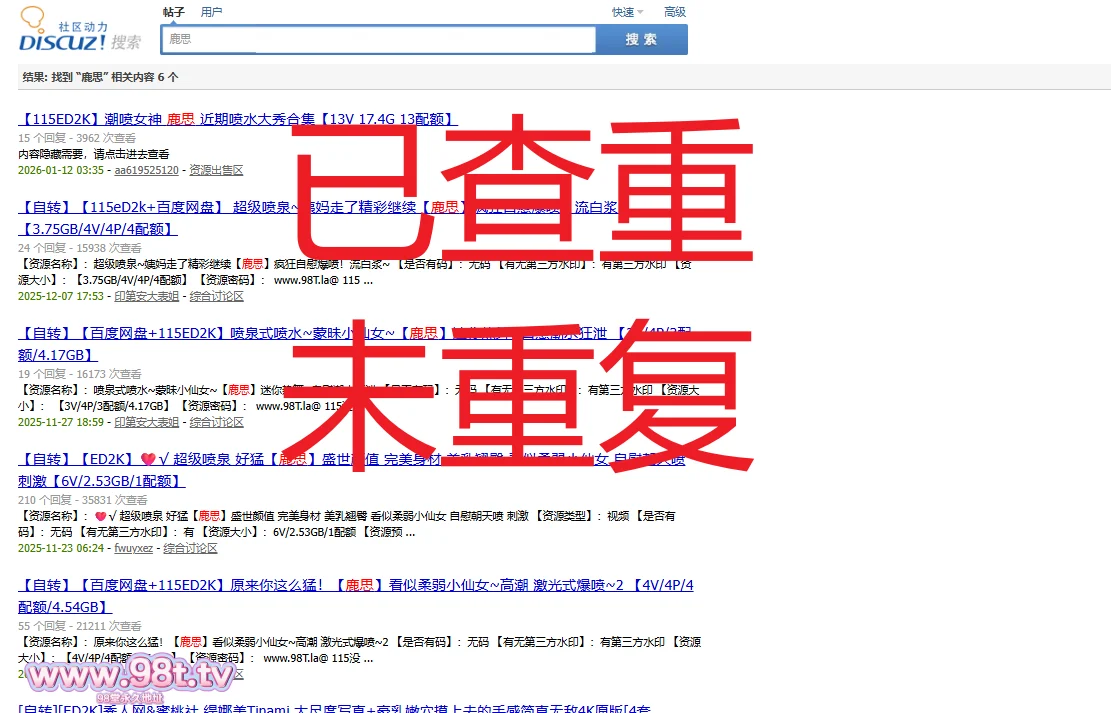Open 综合讨论区 beside author fwuyxez
Viewport: 1111px width, 713px height.
[191, 548]
